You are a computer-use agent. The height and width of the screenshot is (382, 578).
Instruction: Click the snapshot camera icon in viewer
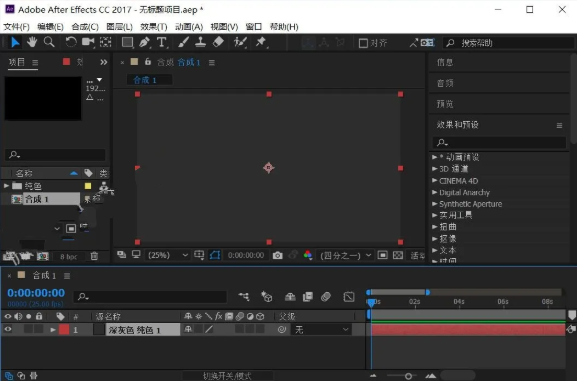coord(278,255)
